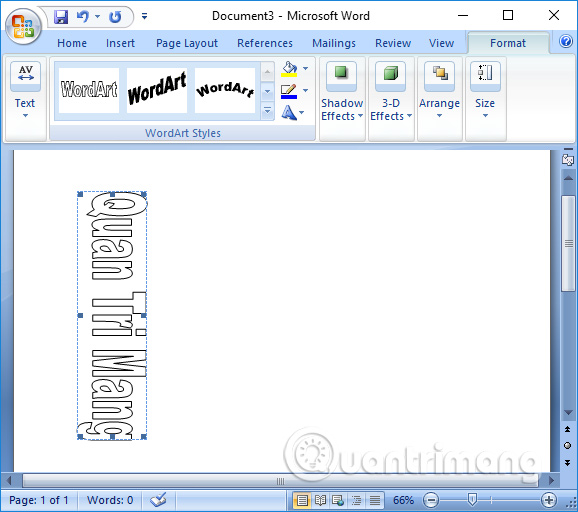Click the 66% zoom level
The width and height of the screenshot is (578, 512).
click(403, 500)
